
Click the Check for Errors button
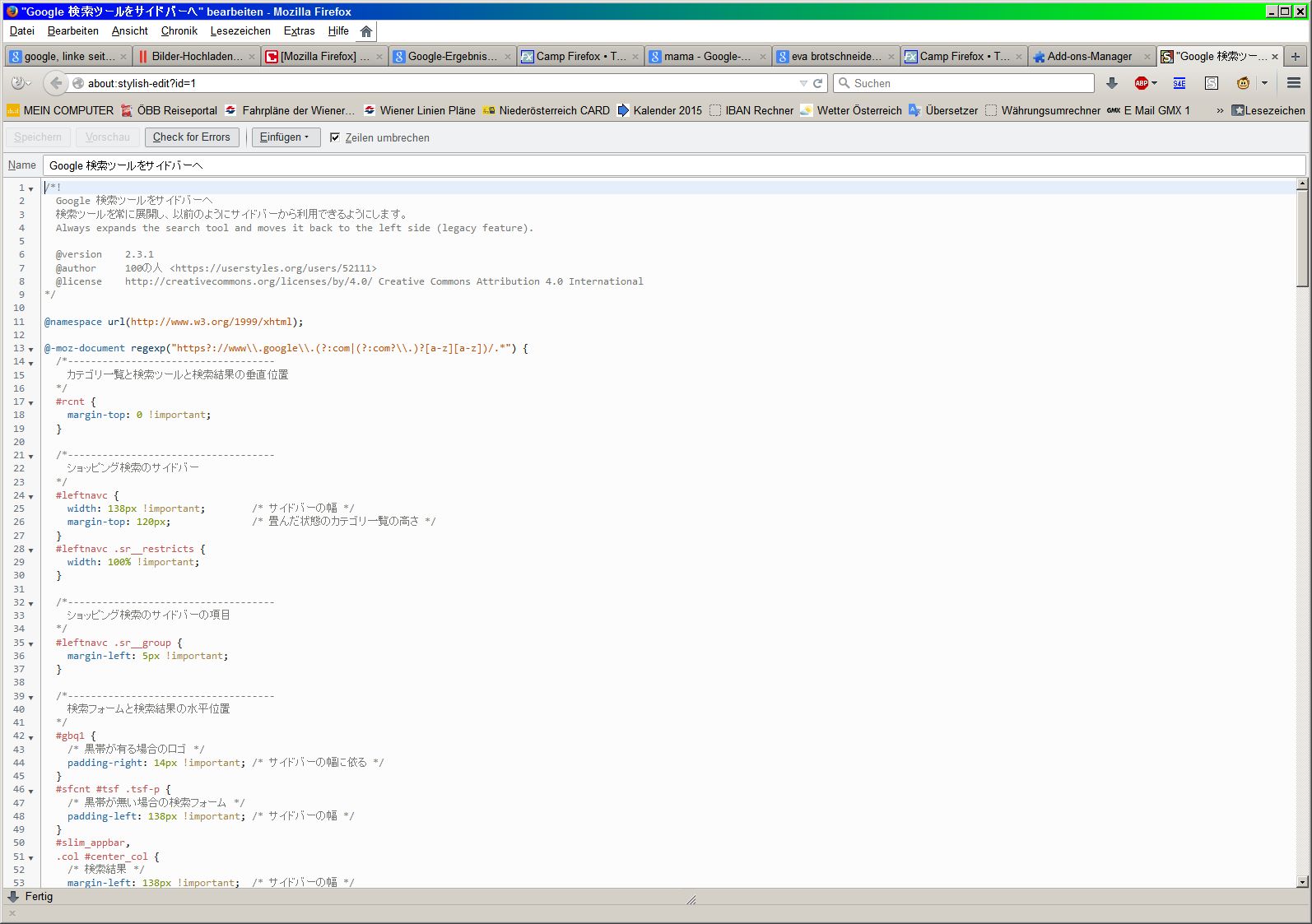click(x=192, y=137)
